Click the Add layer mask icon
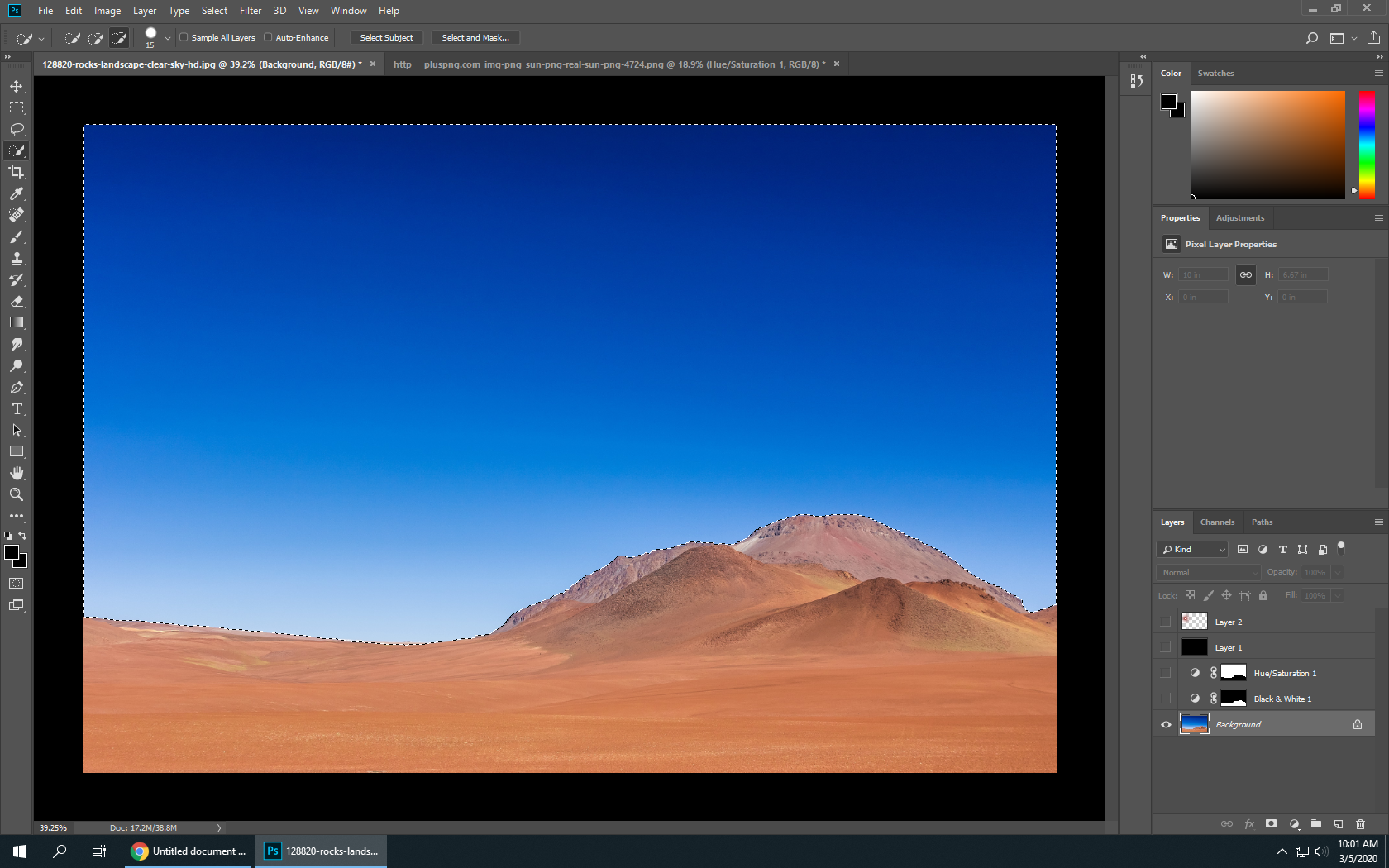Screen dimensions: 1389x868 1272,824
